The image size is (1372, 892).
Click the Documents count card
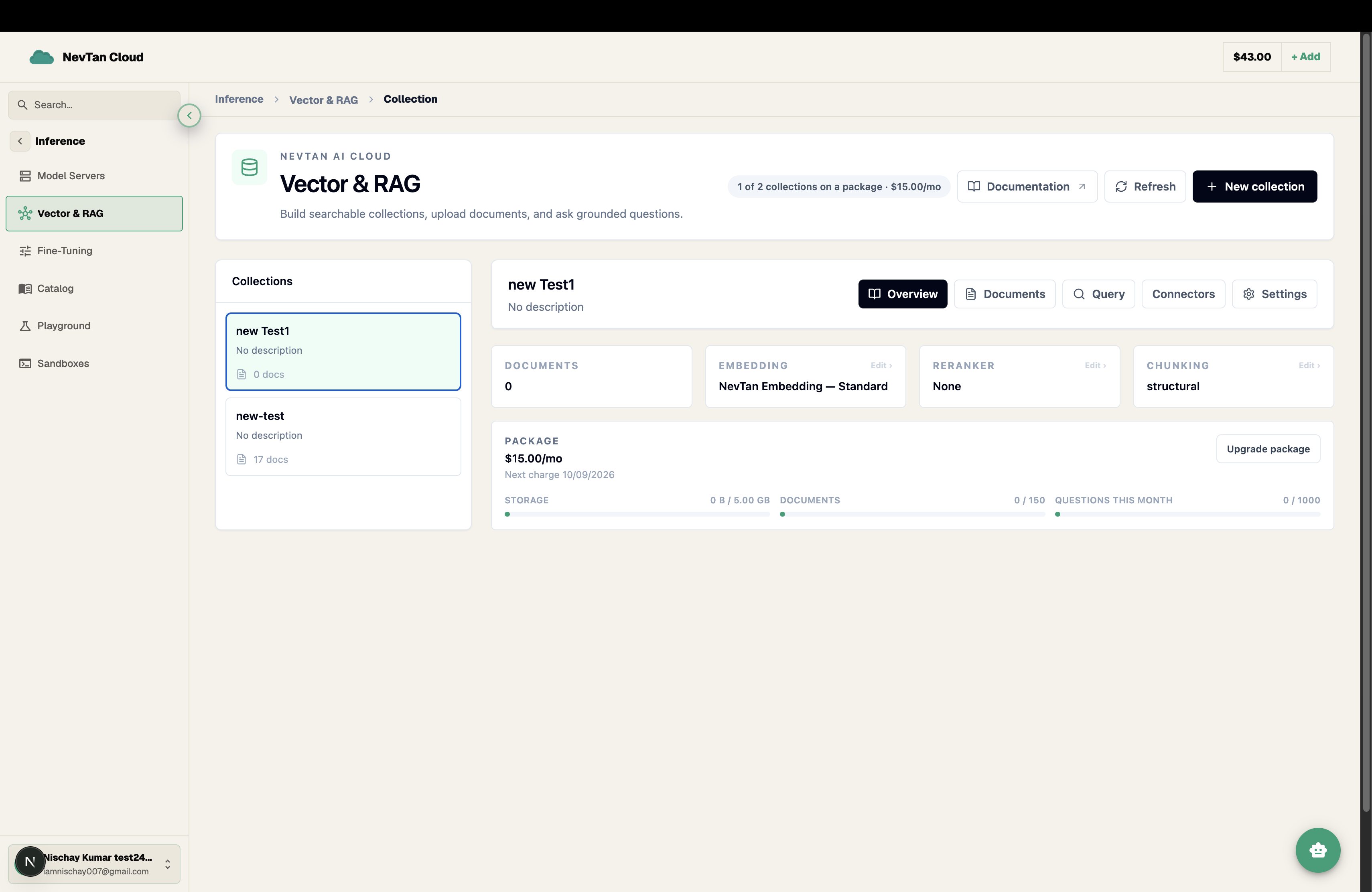click(591, 377)
